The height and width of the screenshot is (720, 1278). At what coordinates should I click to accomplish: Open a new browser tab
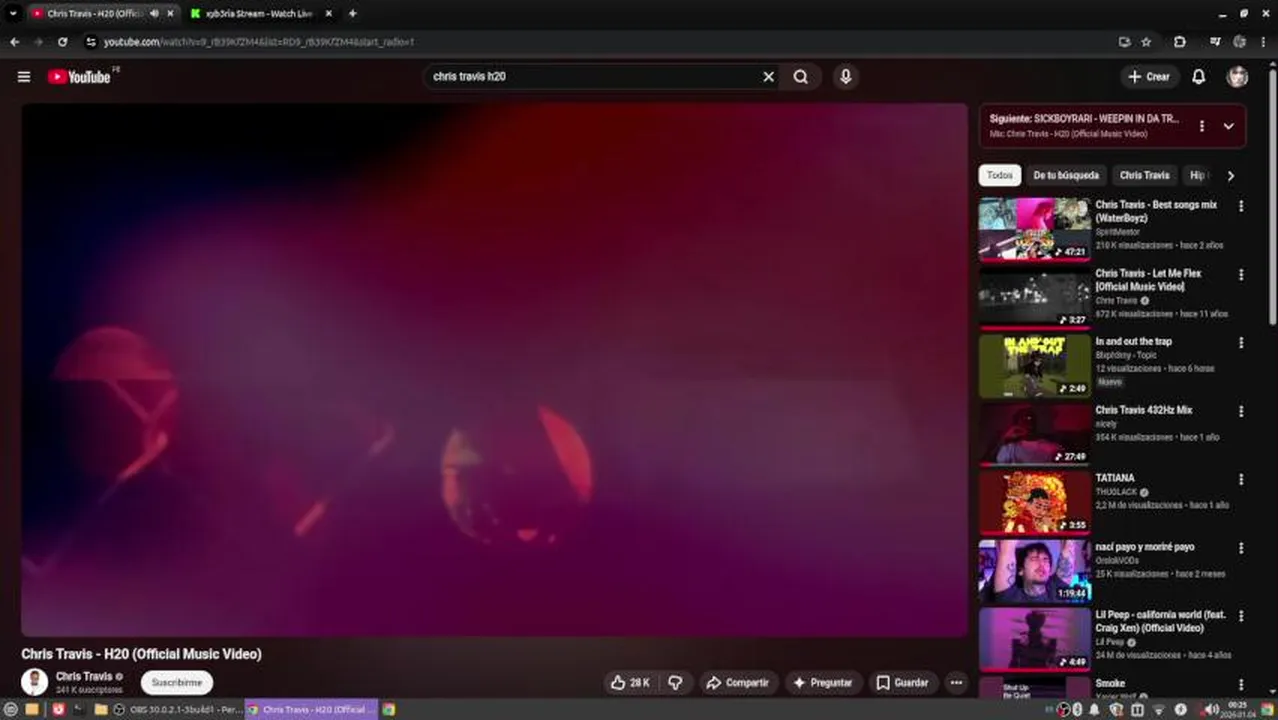353,14
